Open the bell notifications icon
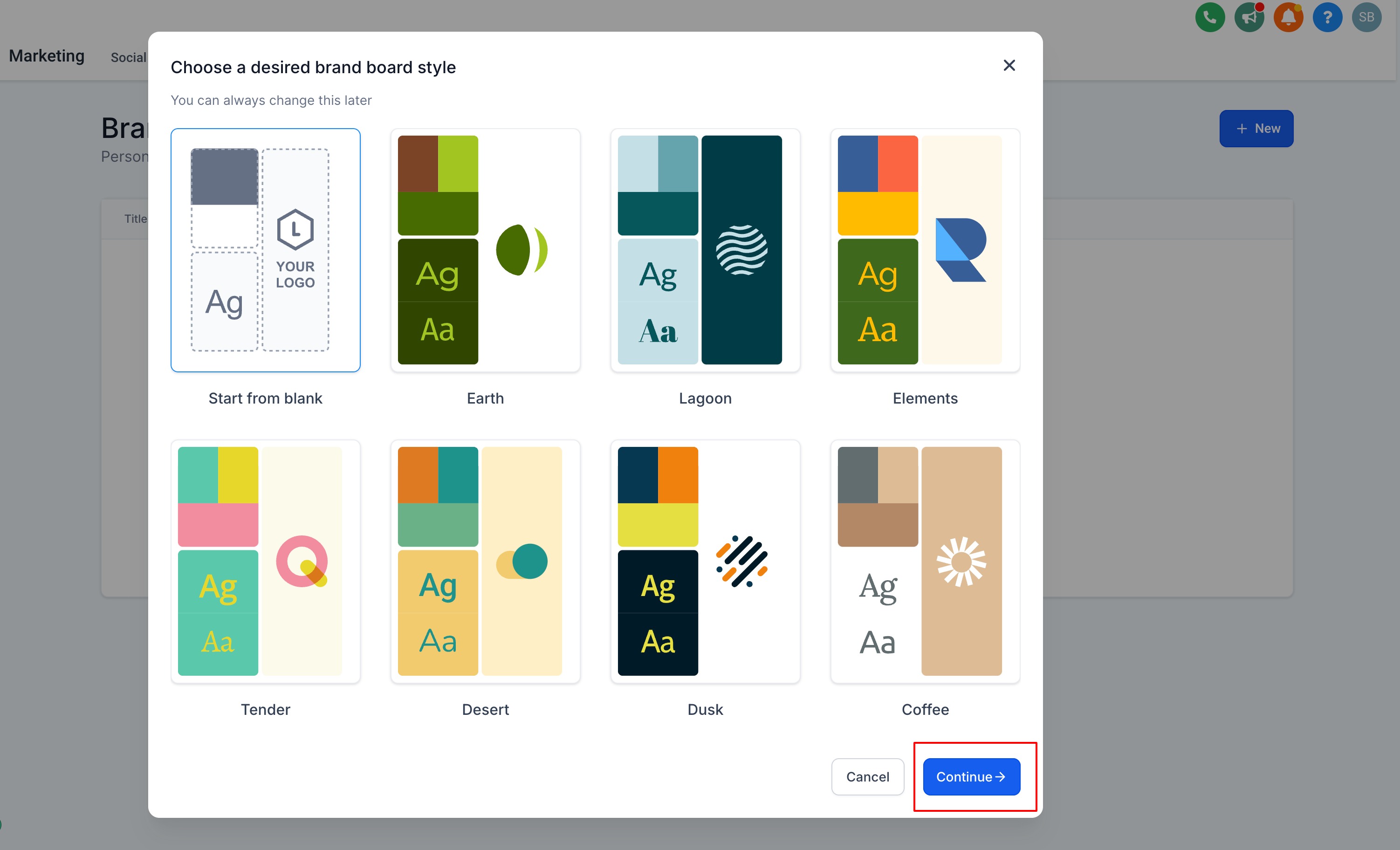The width and height of the screenshot is (1400, 850). (x=1288, y=17)
